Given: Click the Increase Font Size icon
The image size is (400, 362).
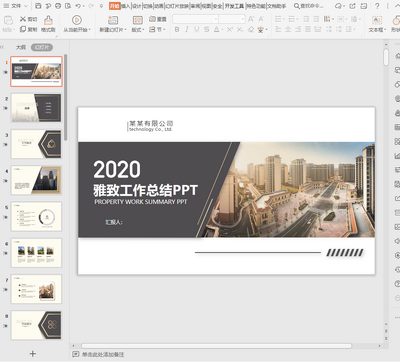Looking at the screenshot, I should pos(251,19).
